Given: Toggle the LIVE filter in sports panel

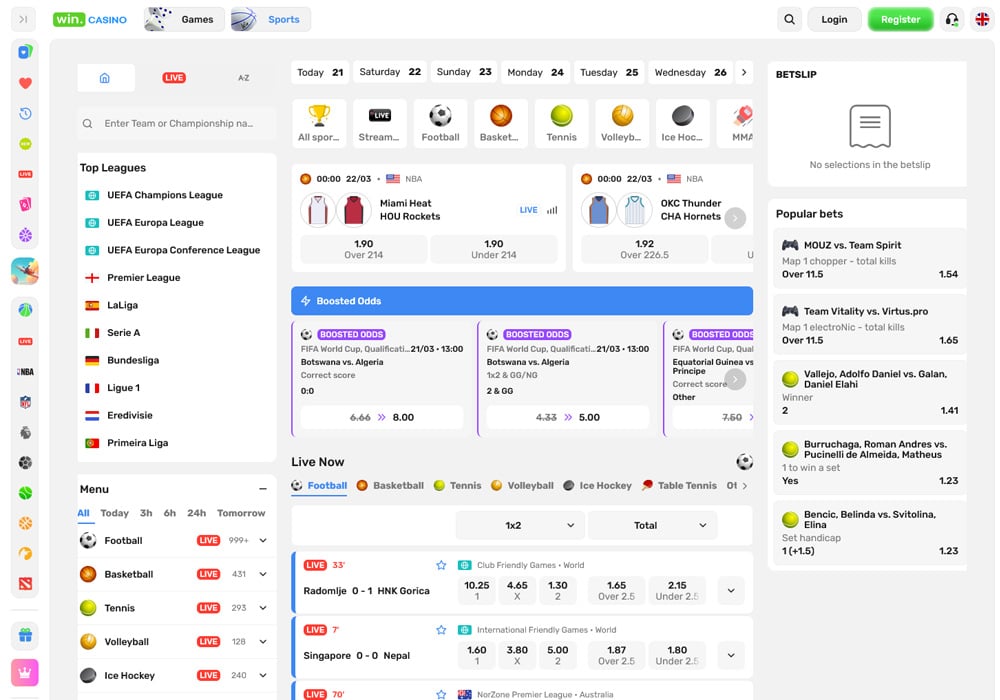Looking at the screenshot, I should 174,78.
